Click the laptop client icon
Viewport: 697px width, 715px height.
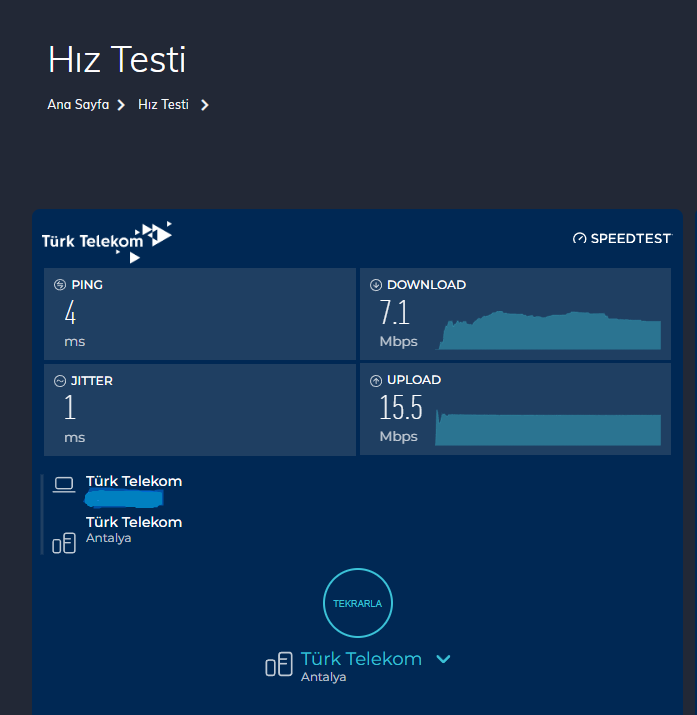64,484
